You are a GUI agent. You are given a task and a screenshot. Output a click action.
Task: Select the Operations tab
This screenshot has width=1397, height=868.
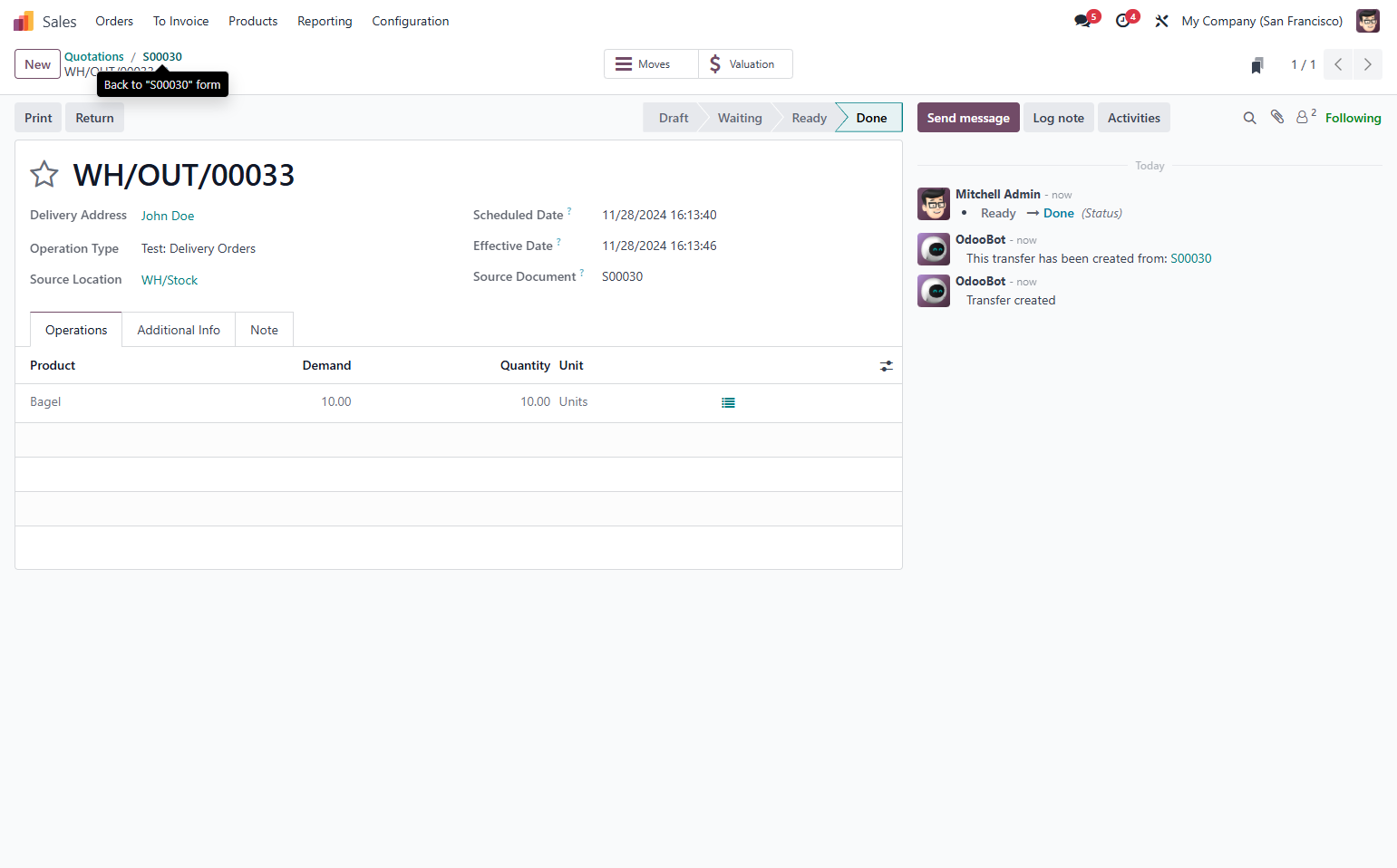coord(76,330)
